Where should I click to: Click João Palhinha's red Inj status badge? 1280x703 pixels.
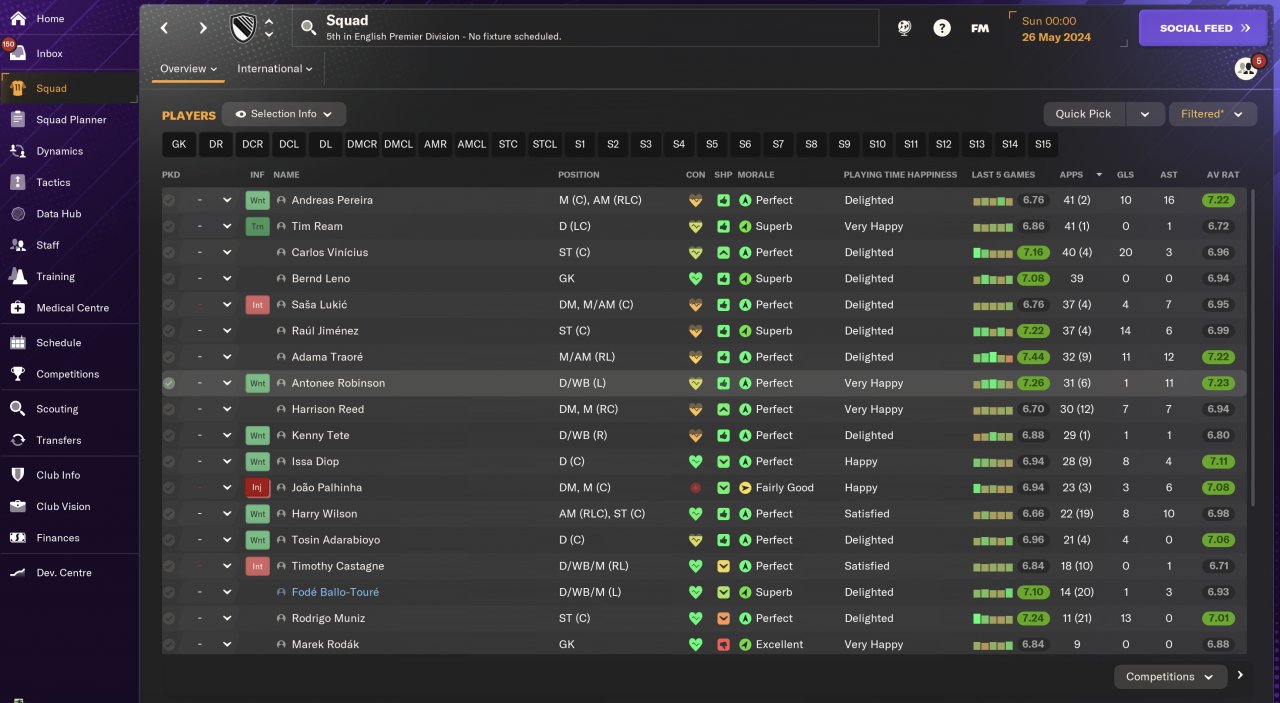257,488
